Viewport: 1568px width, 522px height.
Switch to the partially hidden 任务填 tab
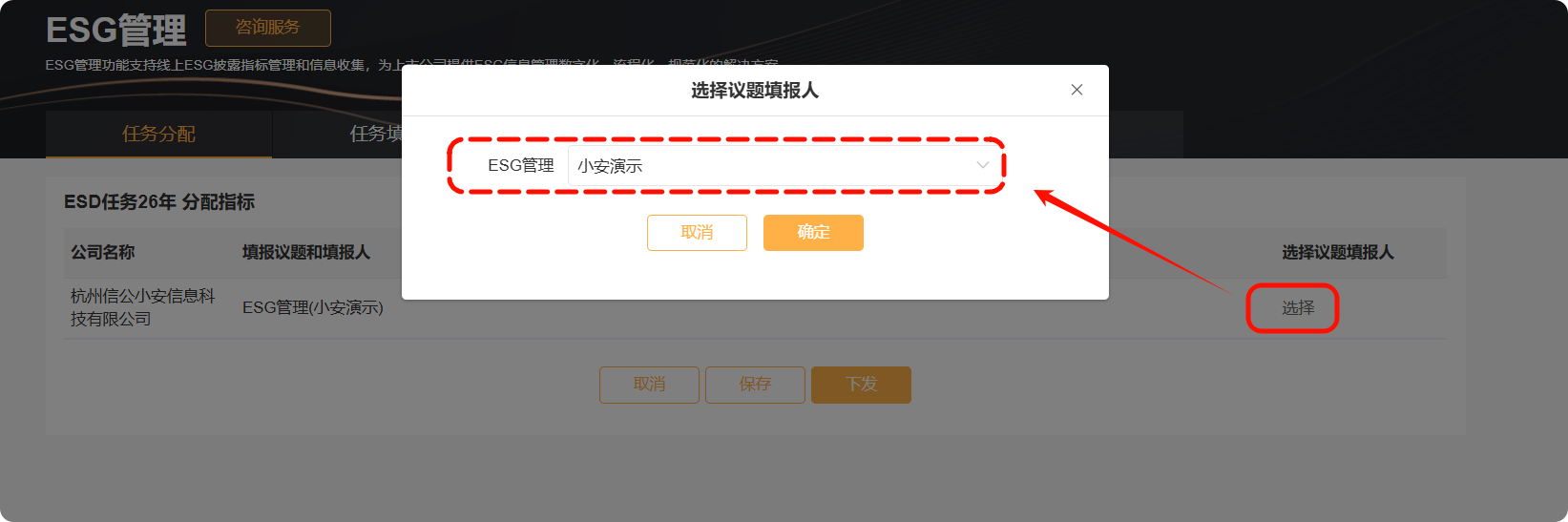(x=376, y=135)
